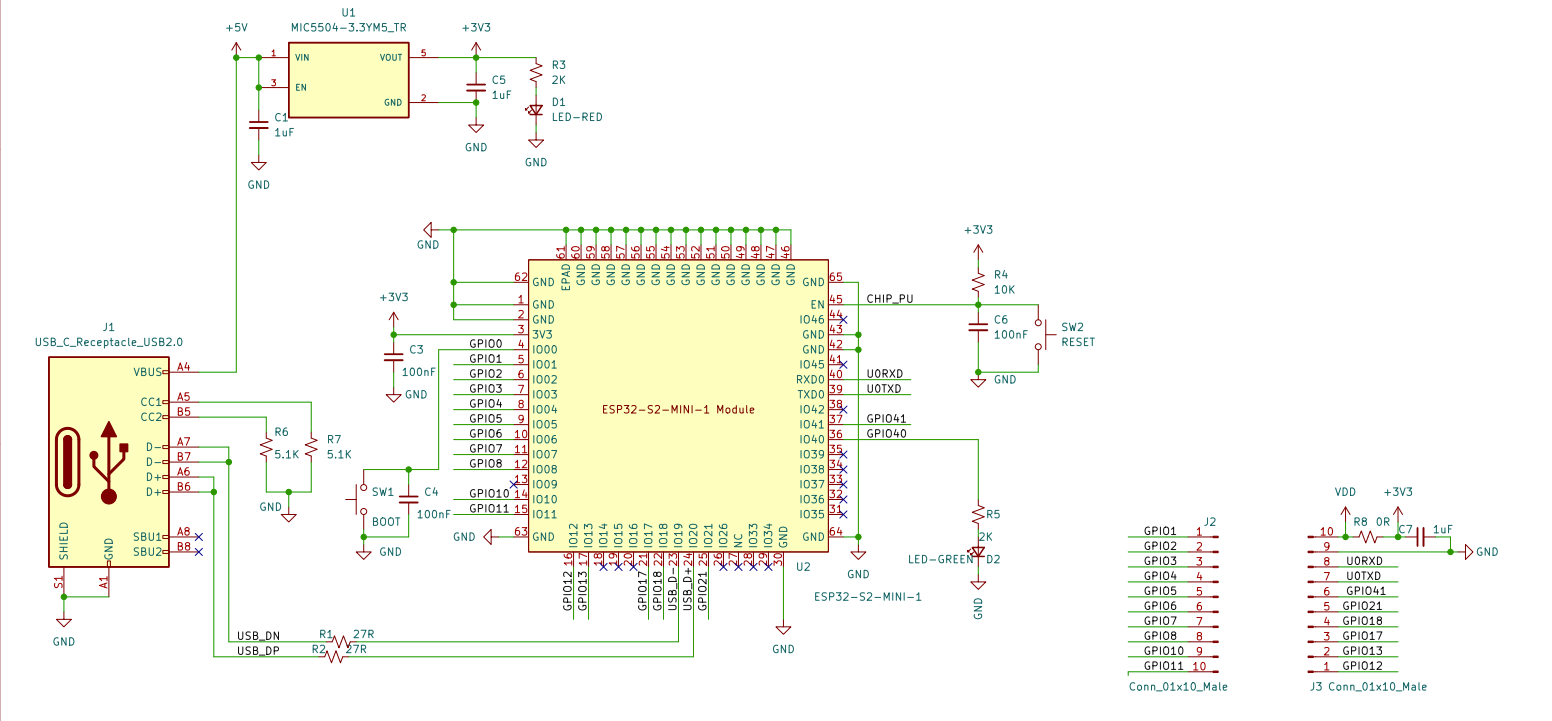Image resolution: width=1552 pixels, height=721 pixels.
Task: Select the R2 27R resistor symbol
Action: [334, 656]
